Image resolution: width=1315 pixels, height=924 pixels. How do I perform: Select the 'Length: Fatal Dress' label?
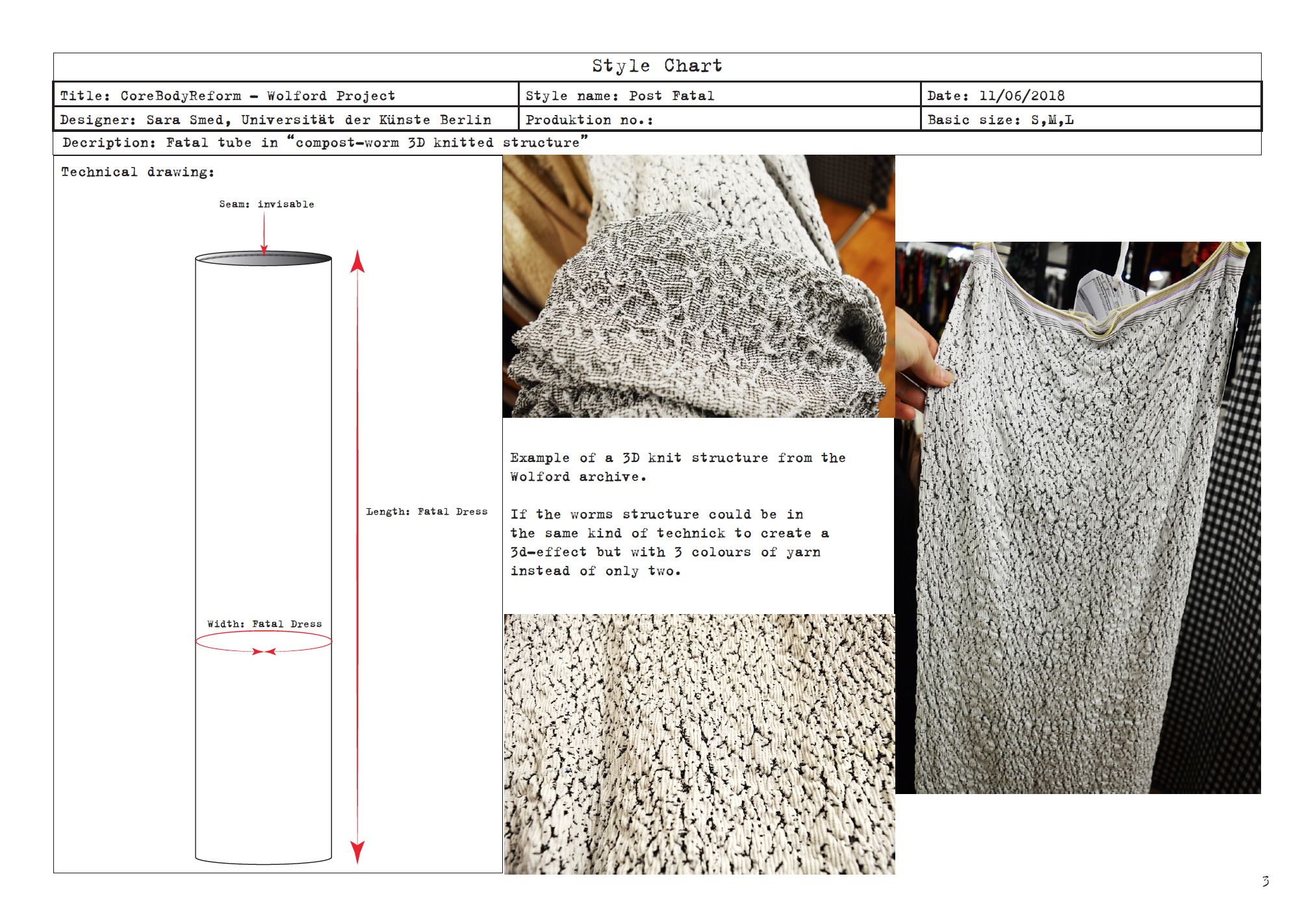pyautogui.click(x=427, y=511)
